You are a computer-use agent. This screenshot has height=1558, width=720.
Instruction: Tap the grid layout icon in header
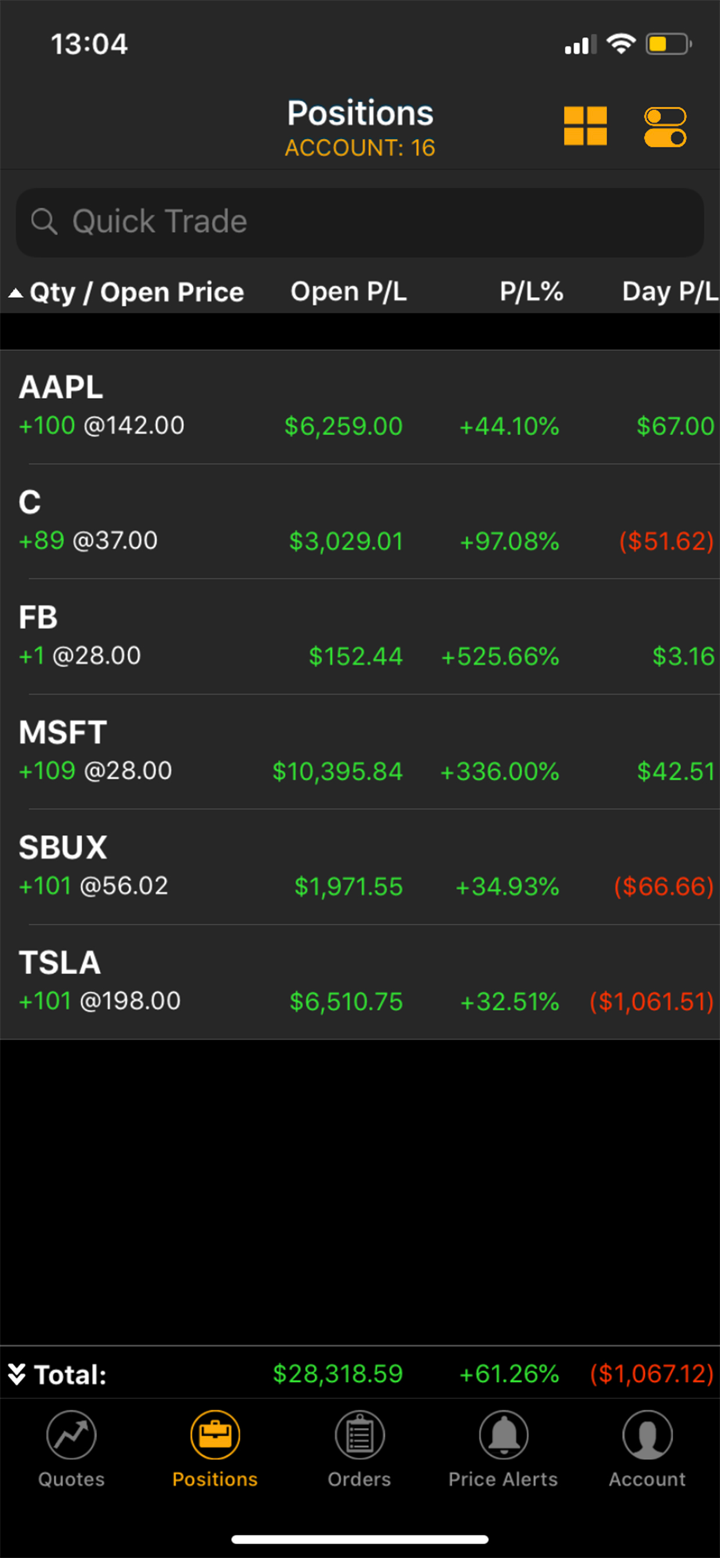pyautogui.click(x=585, y=127)
